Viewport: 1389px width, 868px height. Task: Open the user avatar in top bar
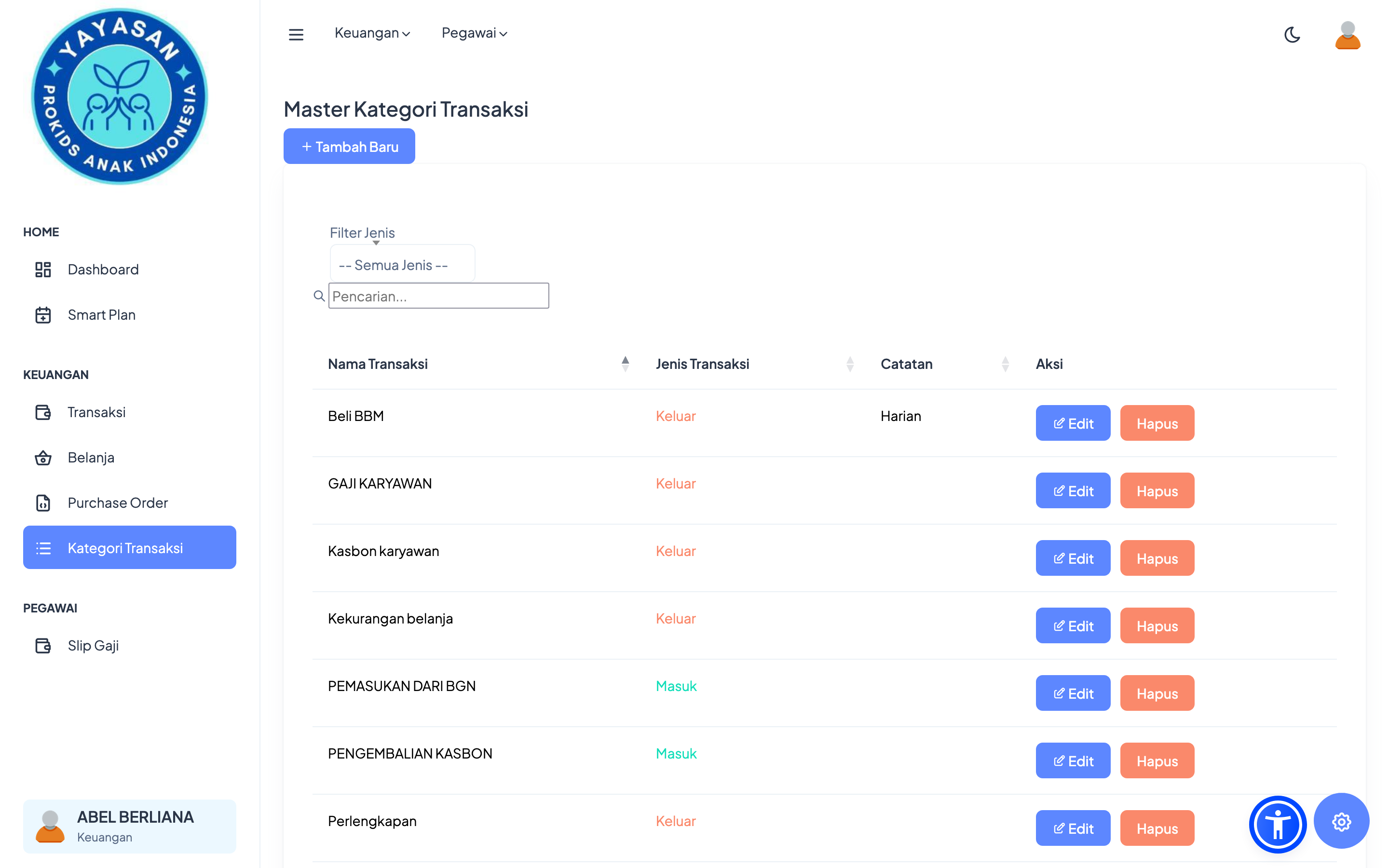point(1347,35)
